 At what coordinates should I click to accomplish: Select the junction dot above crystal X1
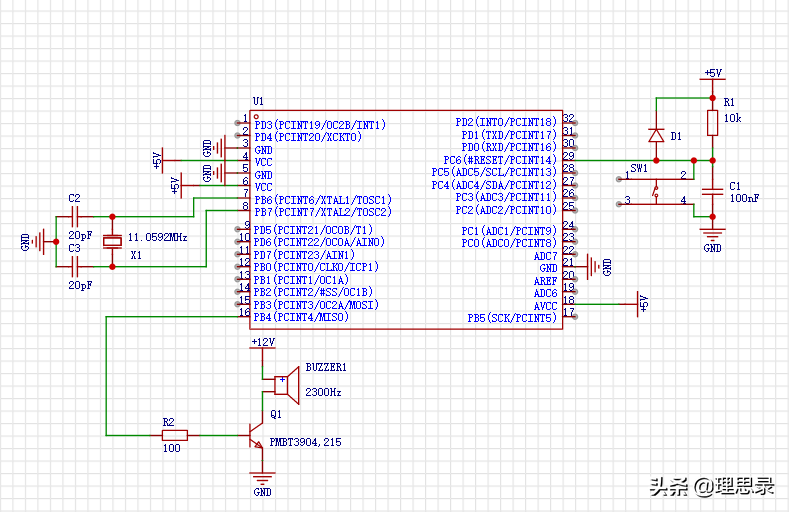112,217
